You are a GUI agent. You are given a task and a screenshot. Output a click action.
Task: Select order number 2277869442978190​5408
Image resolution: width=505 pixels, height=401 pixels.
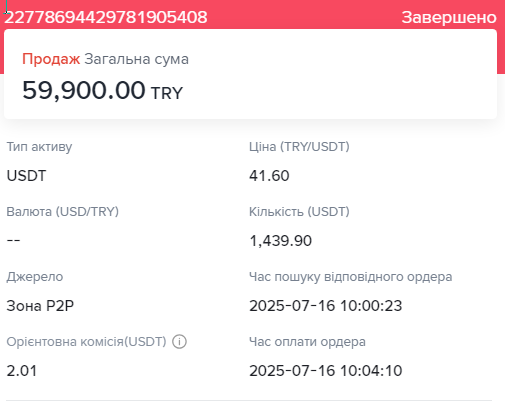click(x=106, y=17)
